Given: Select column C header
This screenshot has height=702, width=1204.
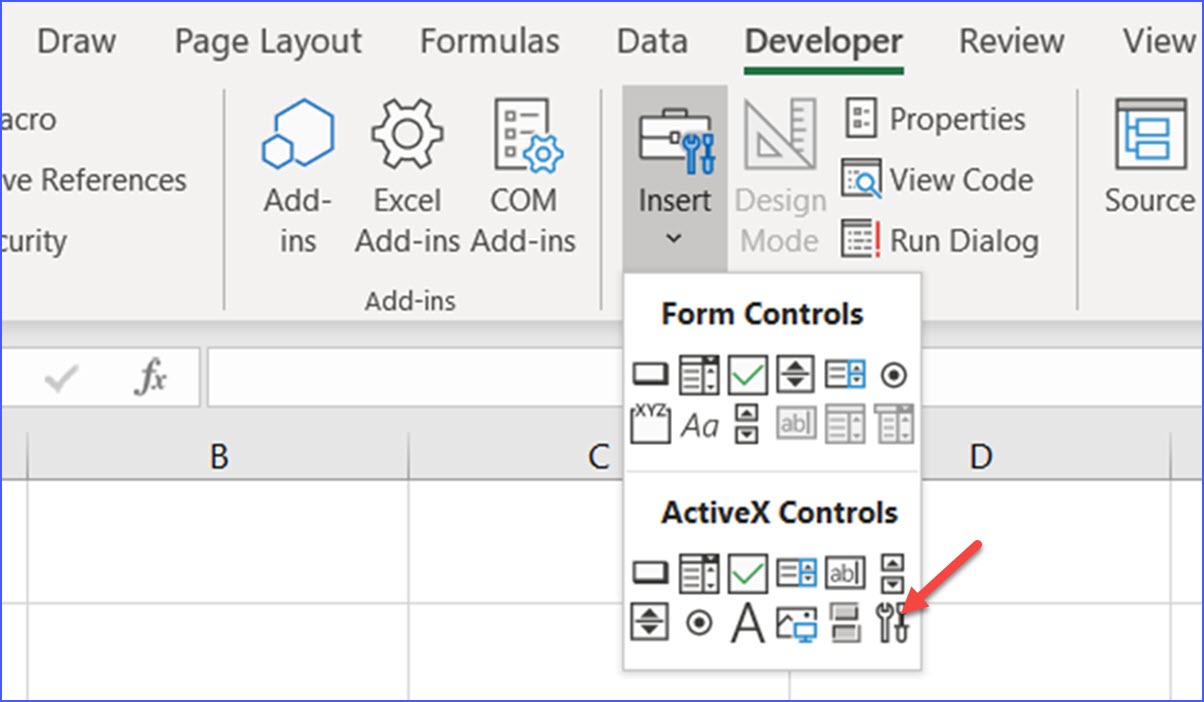Looking at the screenshot, I should pos(598,457).
